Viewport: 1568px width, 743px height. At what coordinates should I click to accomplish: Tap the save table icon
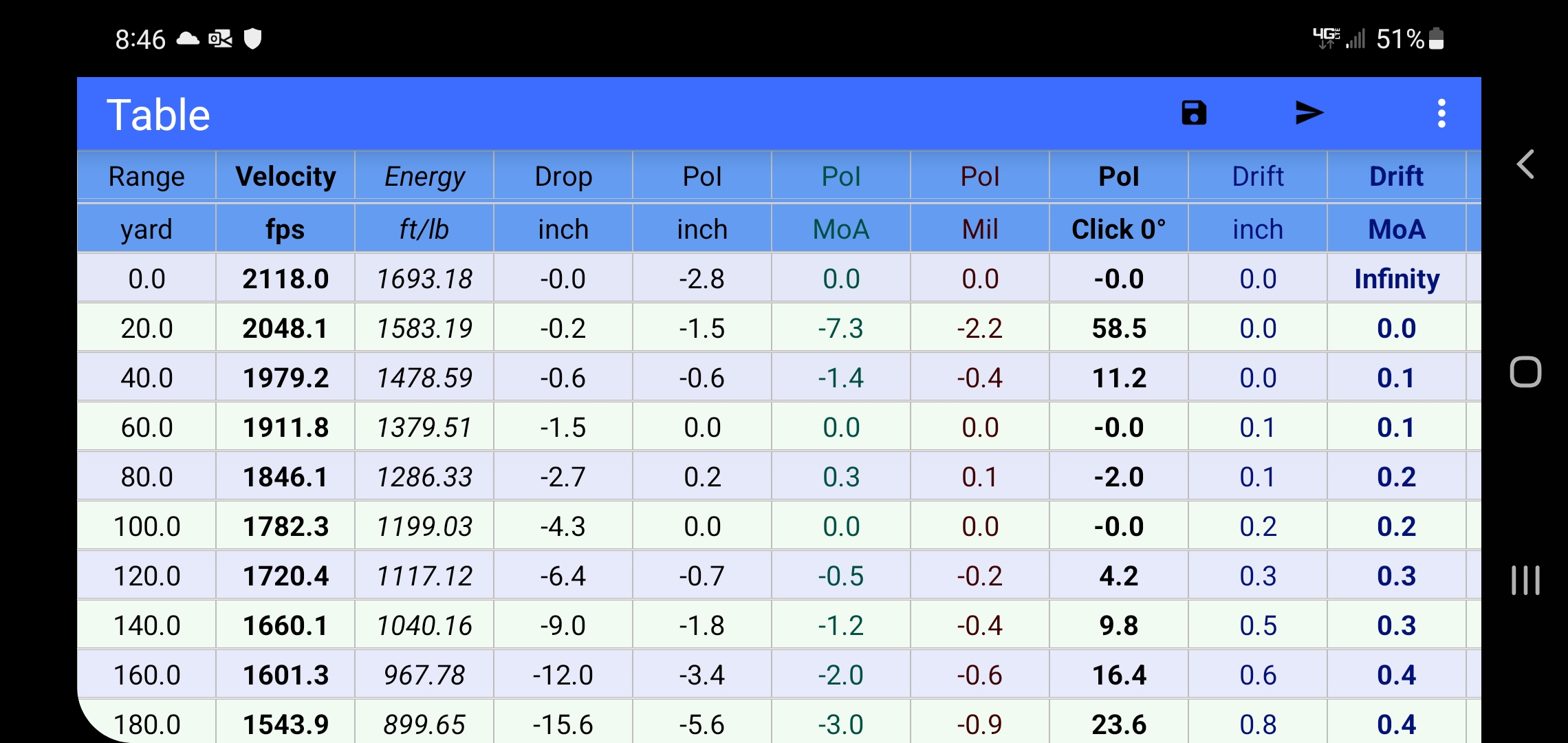[1194, 113]
